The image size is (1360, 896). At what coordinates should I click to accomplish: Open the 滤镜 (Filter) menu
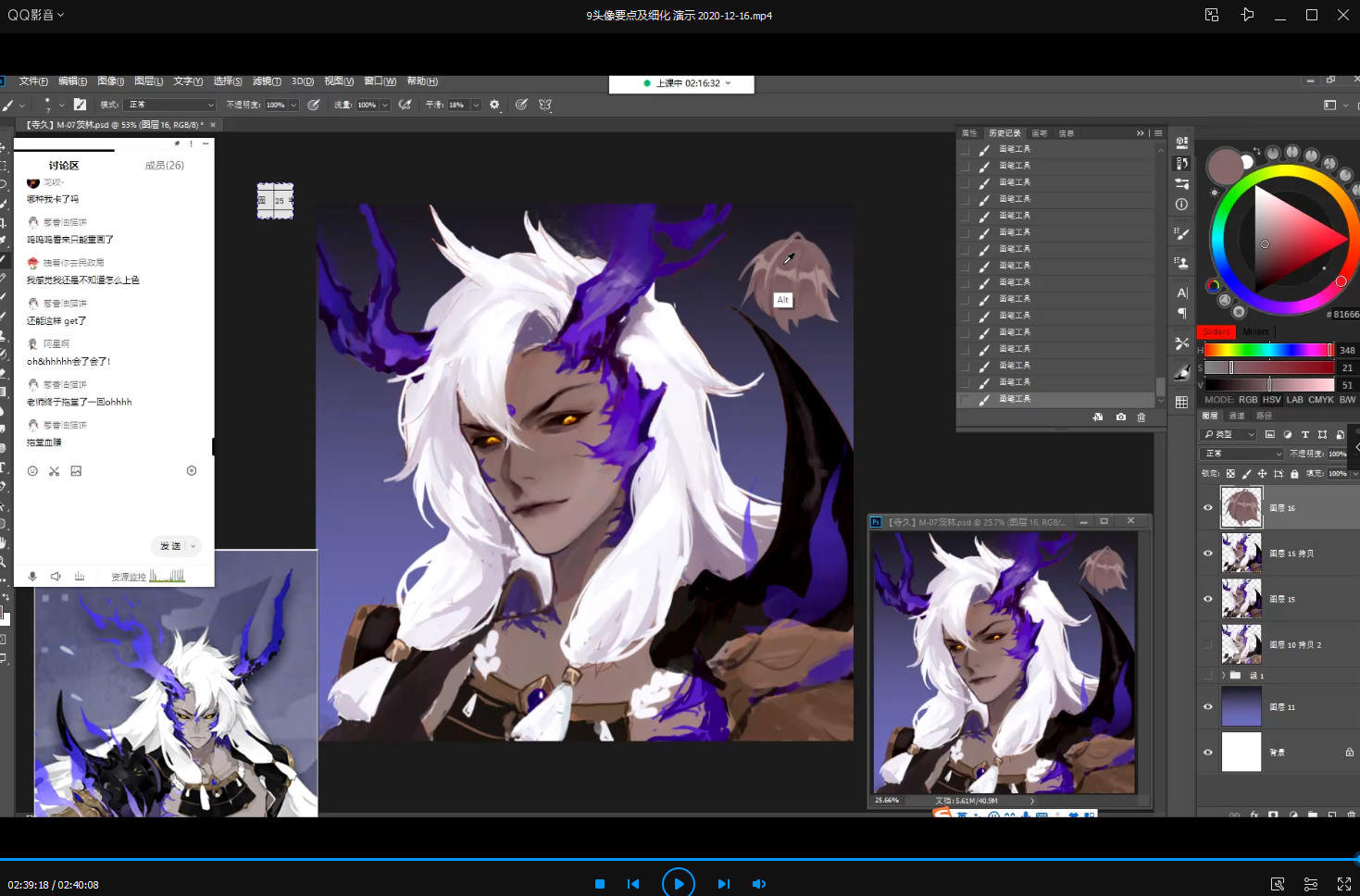pyautogui.click(x=267, y=81)
